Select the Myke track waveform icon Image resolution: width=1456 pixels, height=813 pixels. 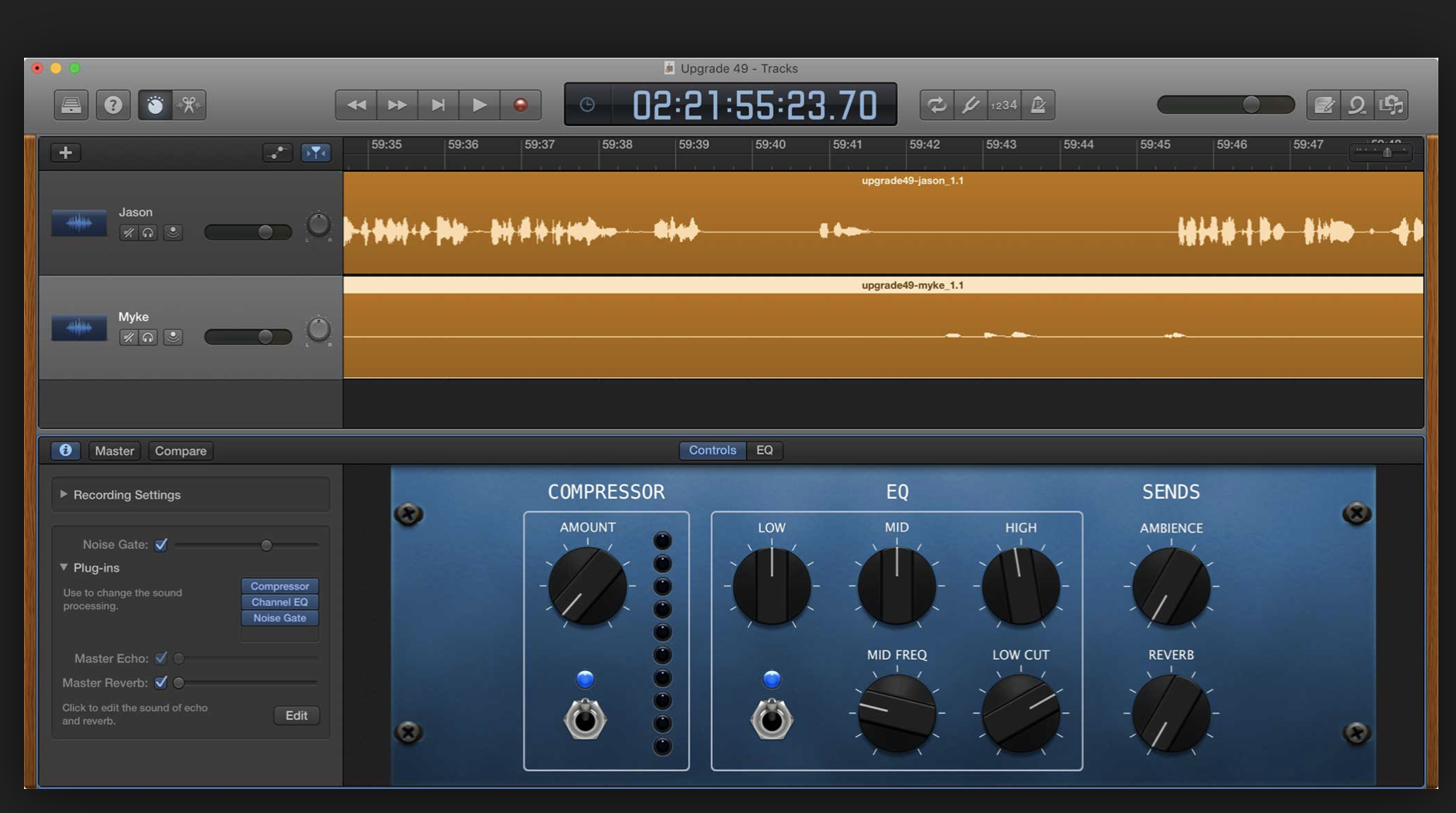click(79, 327)
